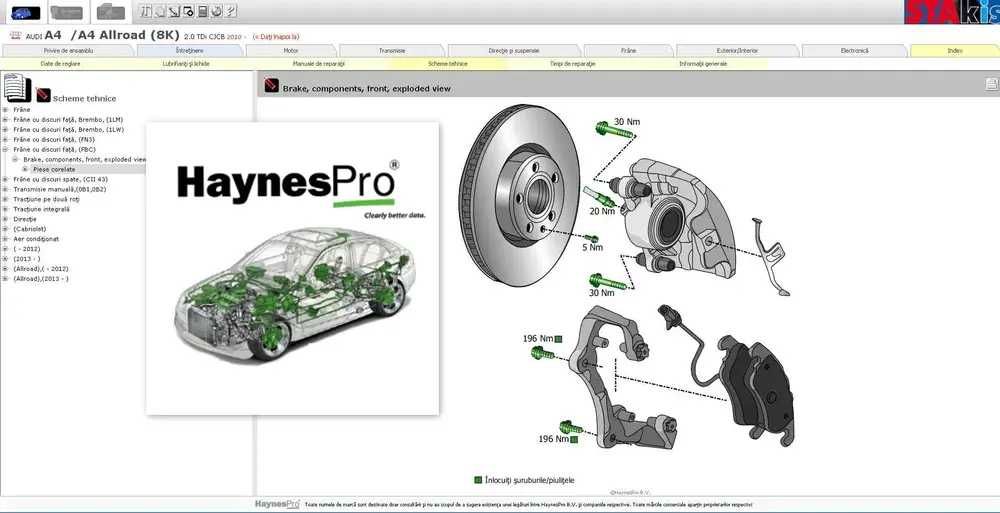Open the Exterior/Interior tab
Image resolution: width=1000 pixels, height=513 pixels.
[x=737, y=50]
